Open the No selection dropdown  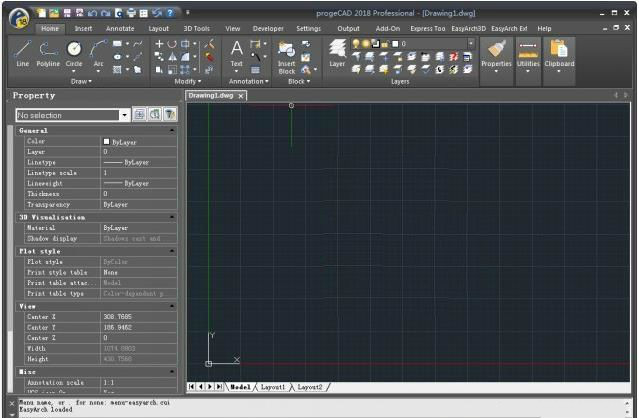click(x=124, y=115)
